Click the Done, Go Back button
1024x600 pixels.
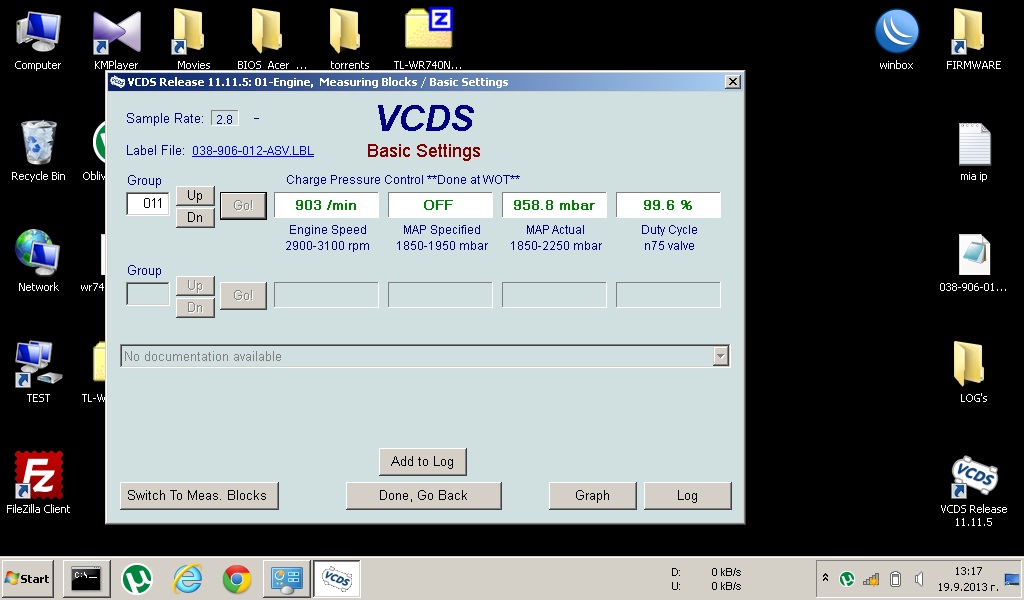(423, 495)
